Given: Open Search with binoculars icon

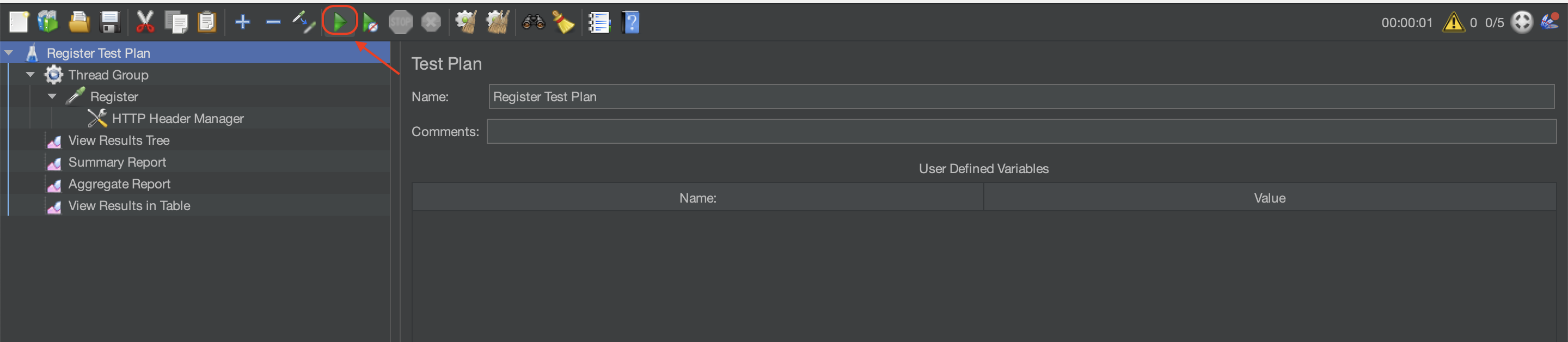Looking at the screenshot, I should pos(532,22).
